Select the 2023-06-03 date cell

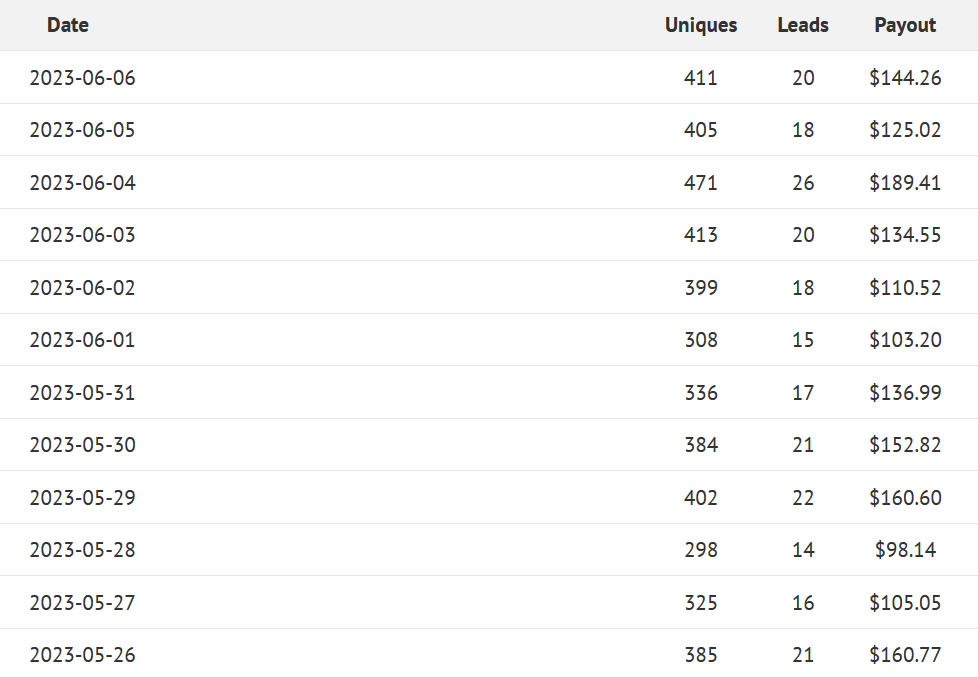point(82,235)
